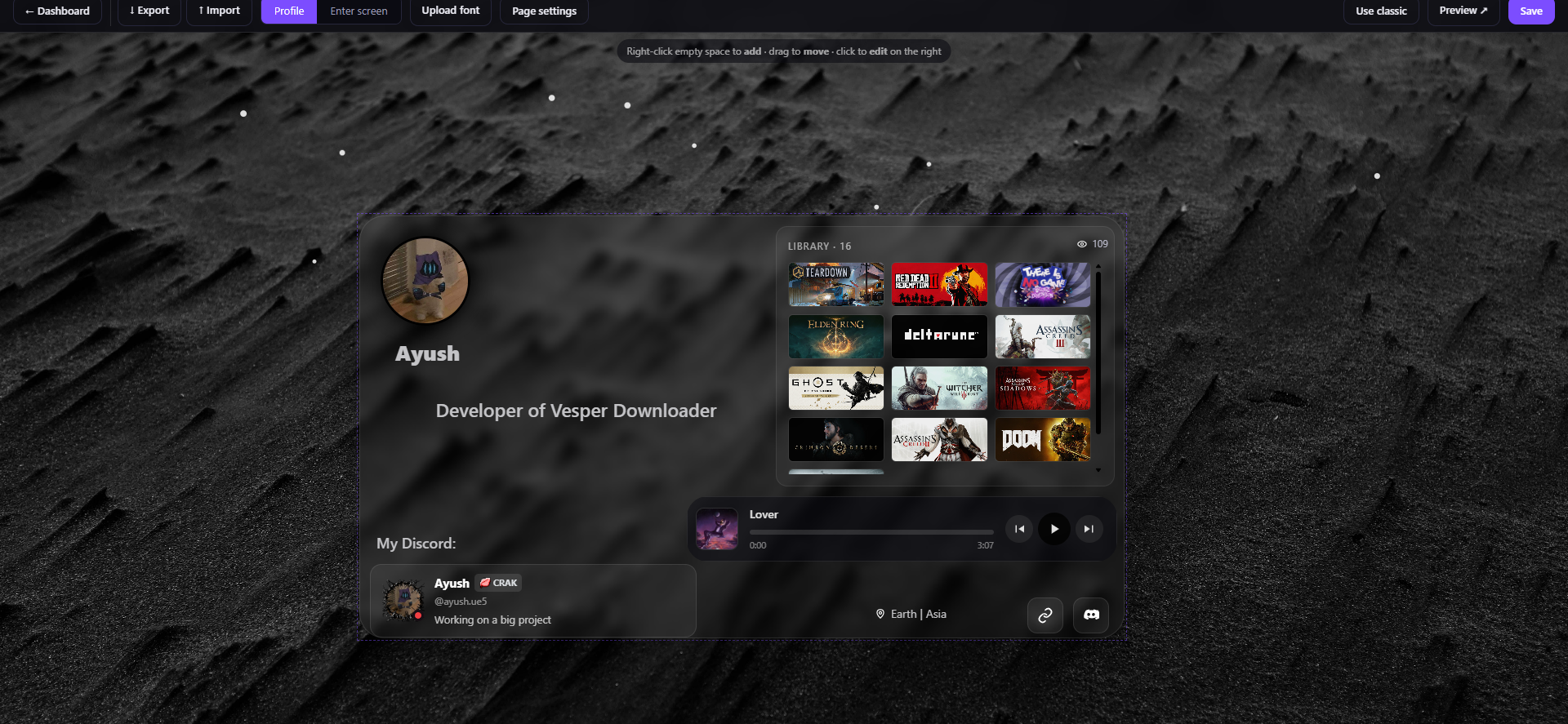
Task: Click the library scrollbar thumb
Action: point(1098,353)
